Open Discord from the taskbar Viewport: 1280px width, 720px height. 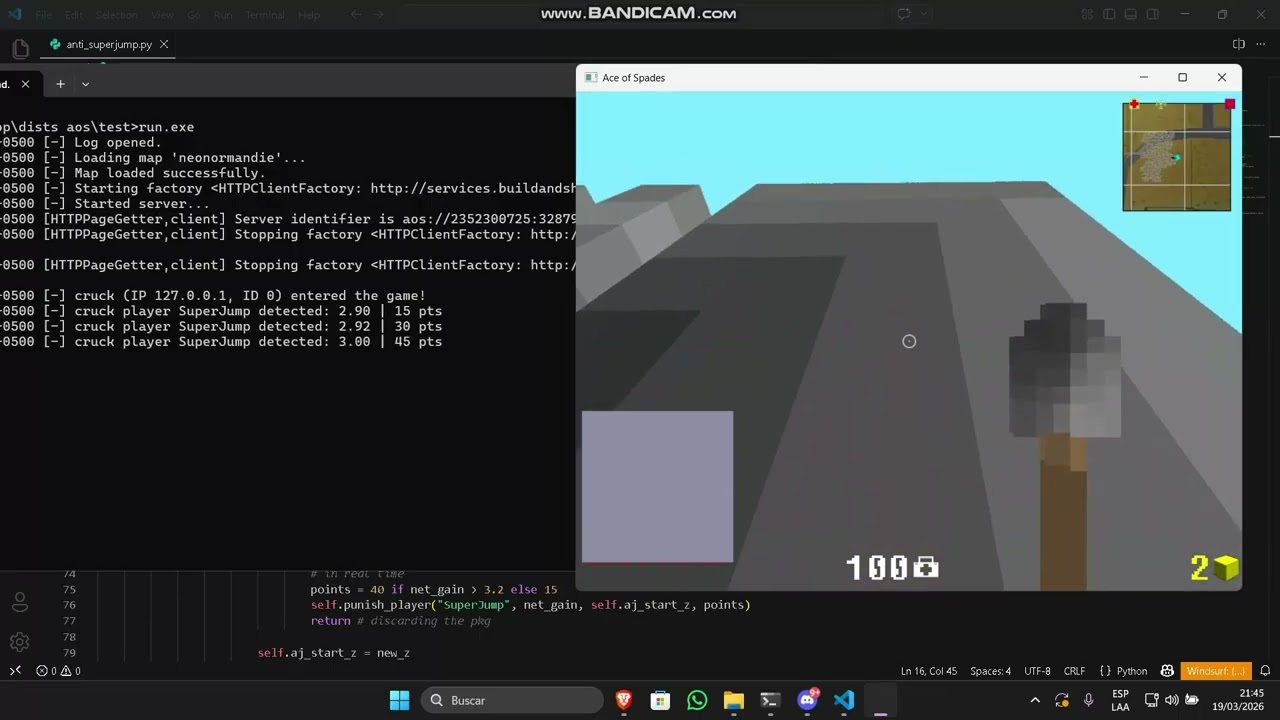807,700
